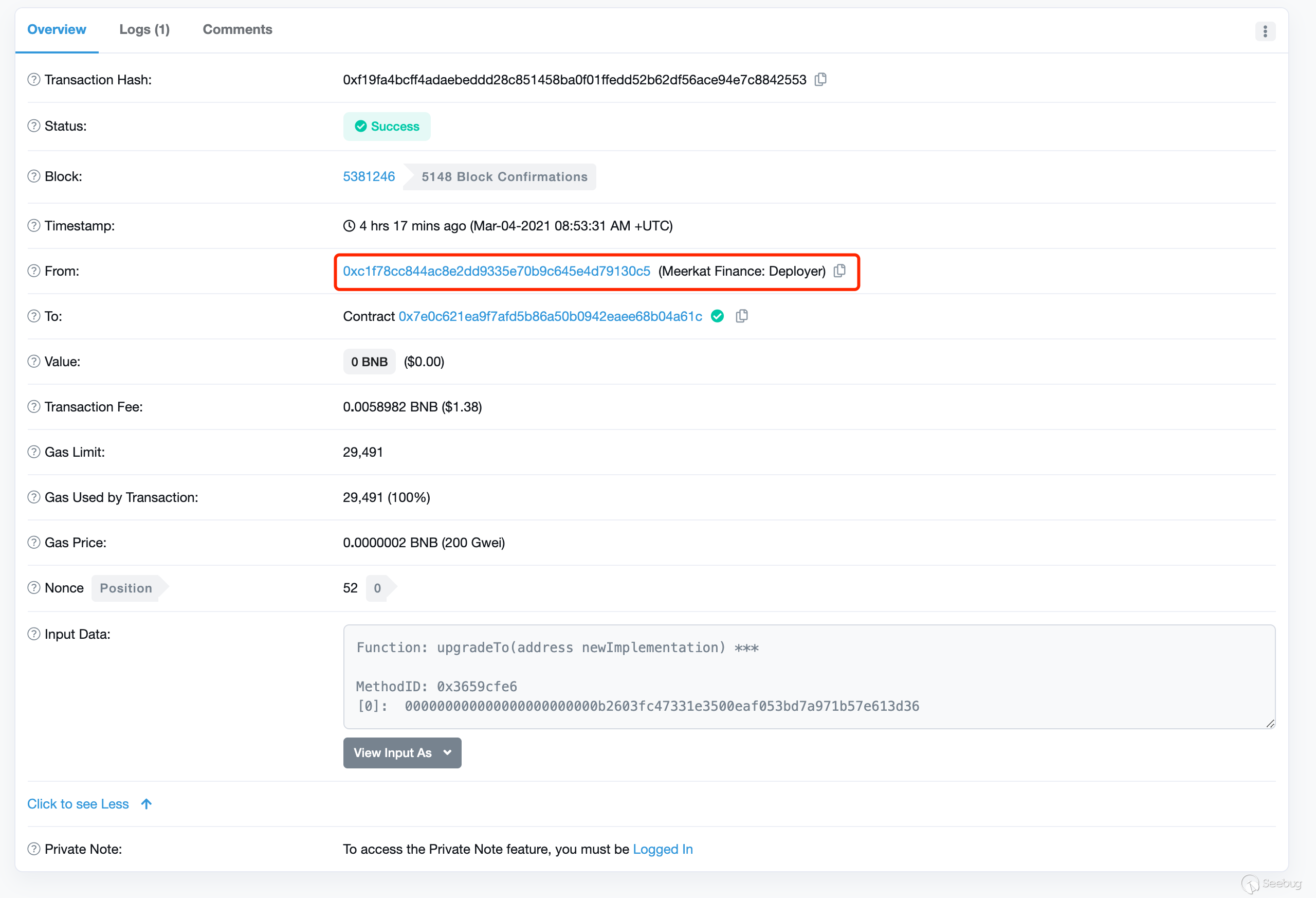Click help icon next to Gas Price

(34, 542)
